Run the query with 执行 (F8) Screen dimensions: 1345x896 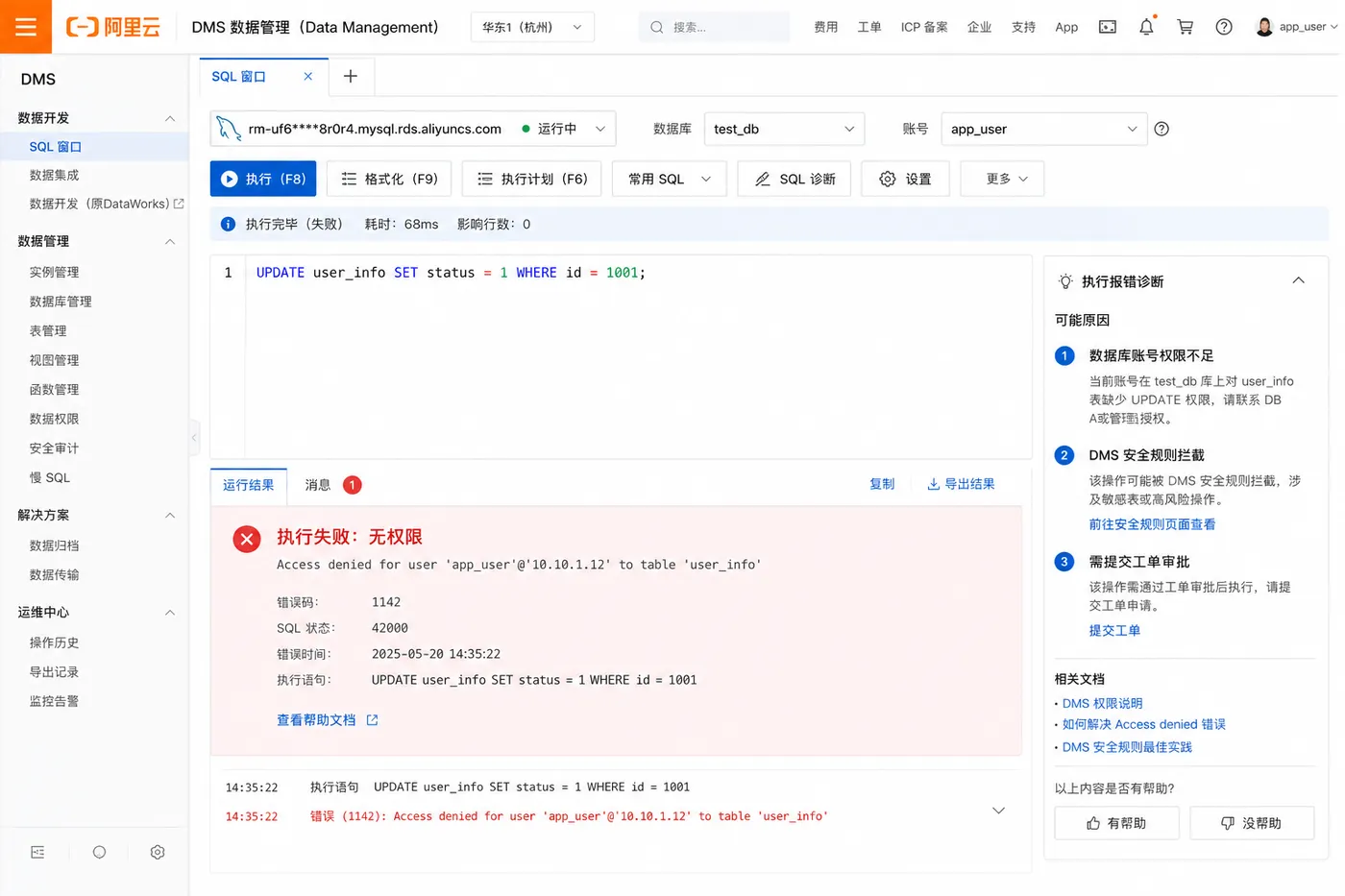click(x=263, y=179)
